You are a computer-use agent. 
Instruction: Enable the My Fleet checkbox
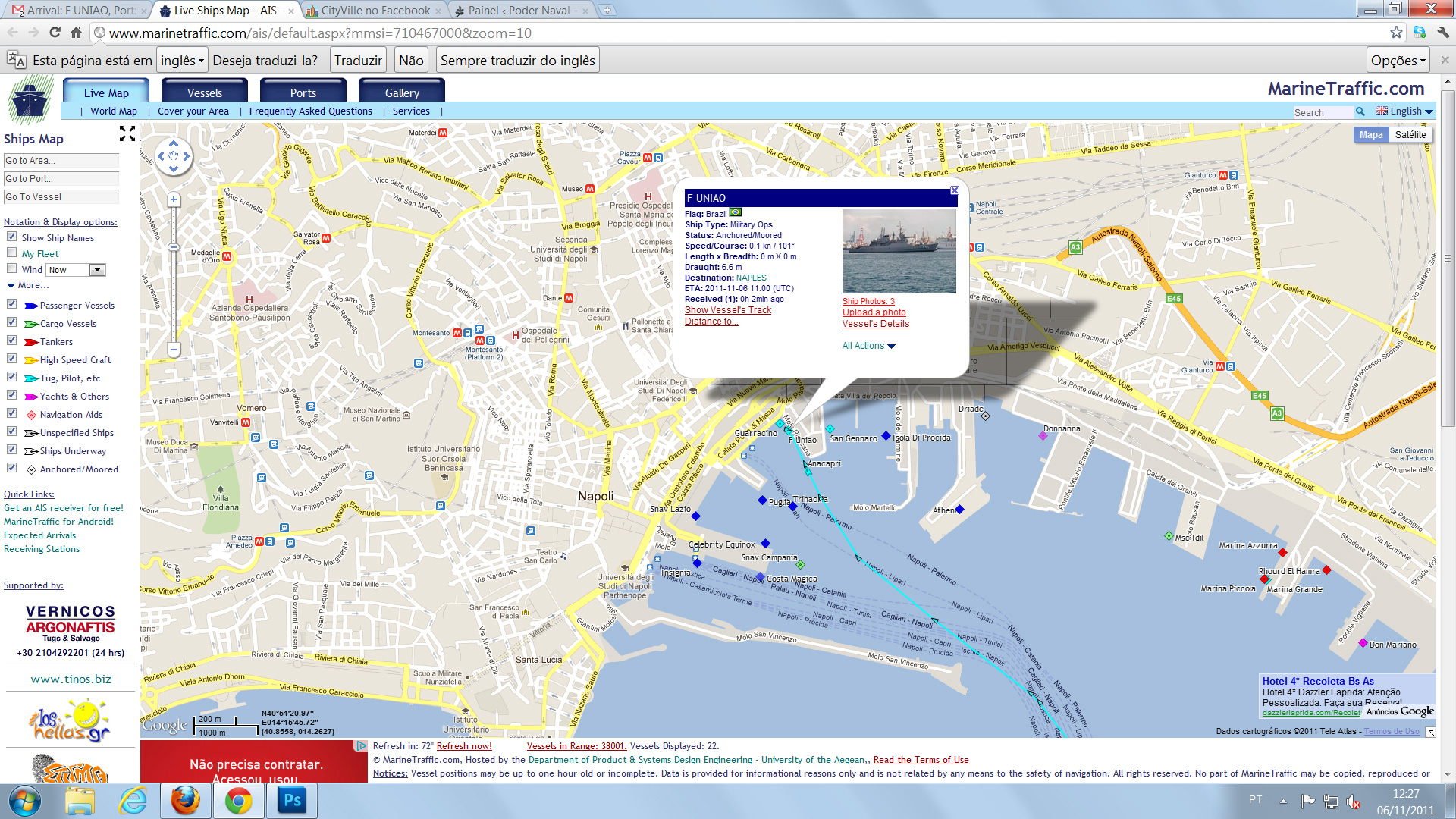tap(11, 253)
